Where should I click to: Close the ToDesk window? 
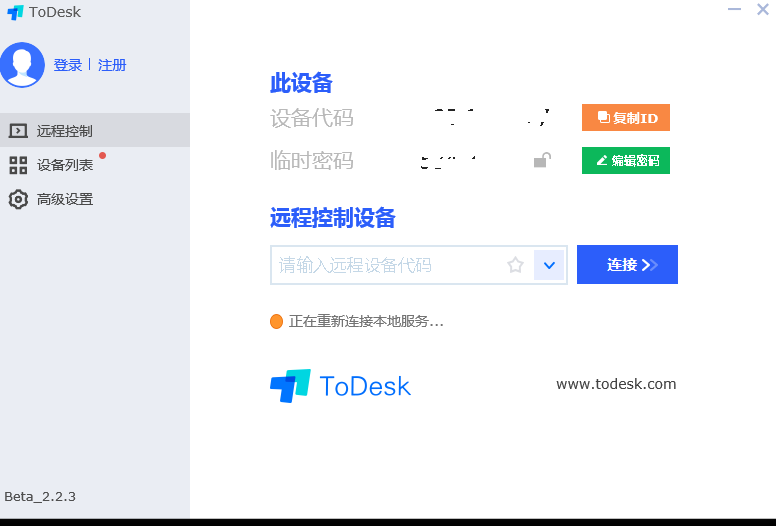click(x=763, y=9)
